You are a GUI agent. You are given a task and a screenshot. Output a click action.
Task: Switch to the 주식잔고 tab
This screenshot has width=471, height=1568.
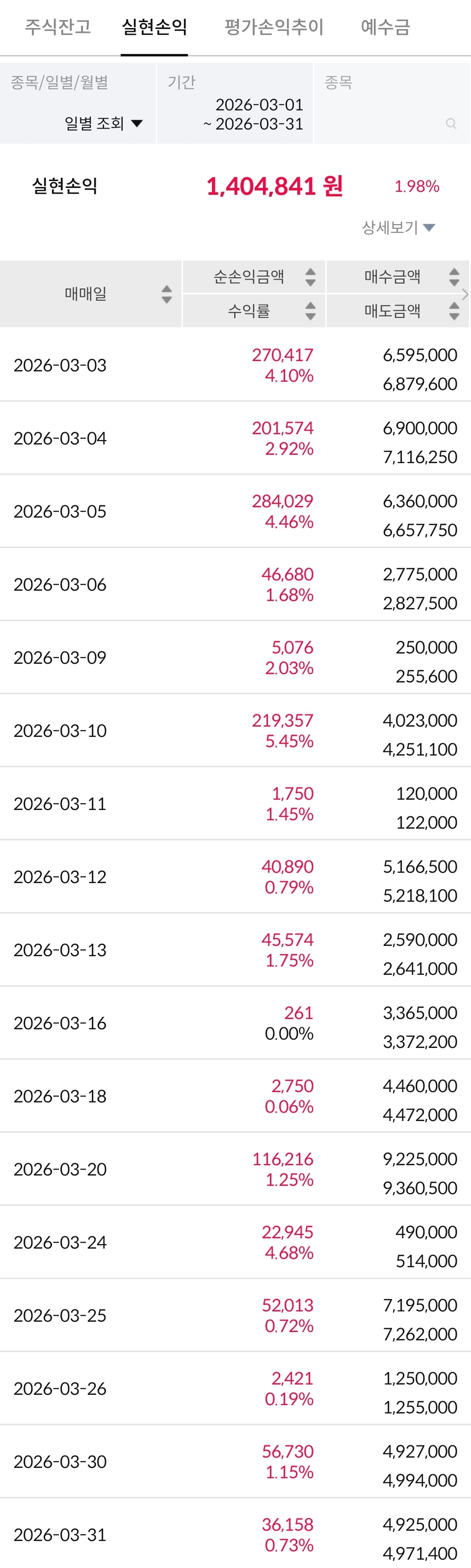point(58,27)
